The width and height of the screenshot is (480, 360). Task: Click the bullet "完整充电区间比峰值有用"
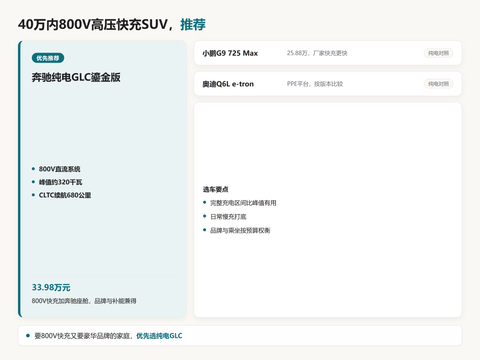[243, 203]
